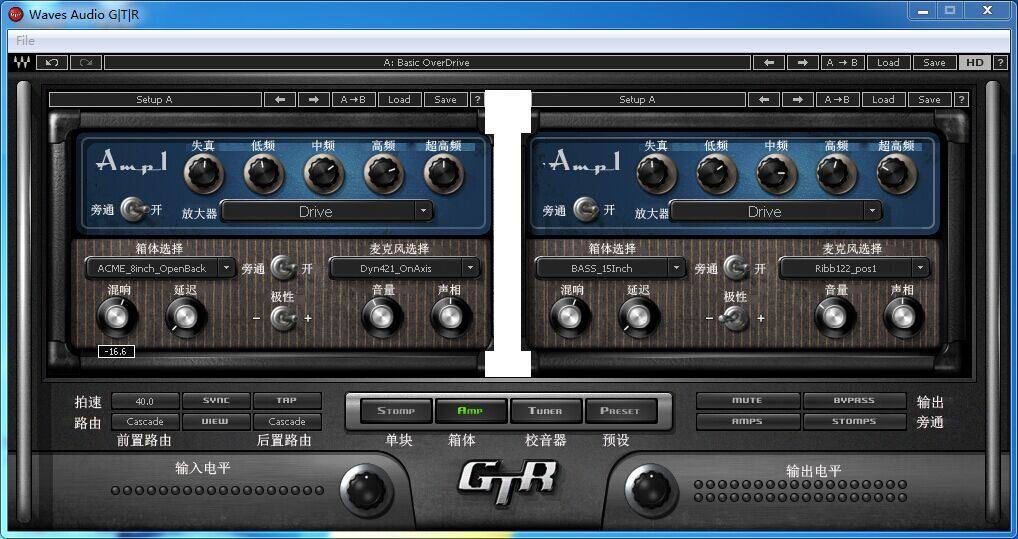Click previous setup arrow on left amp
Screen dimensions: 1018x539
click(x=280, y=99)
